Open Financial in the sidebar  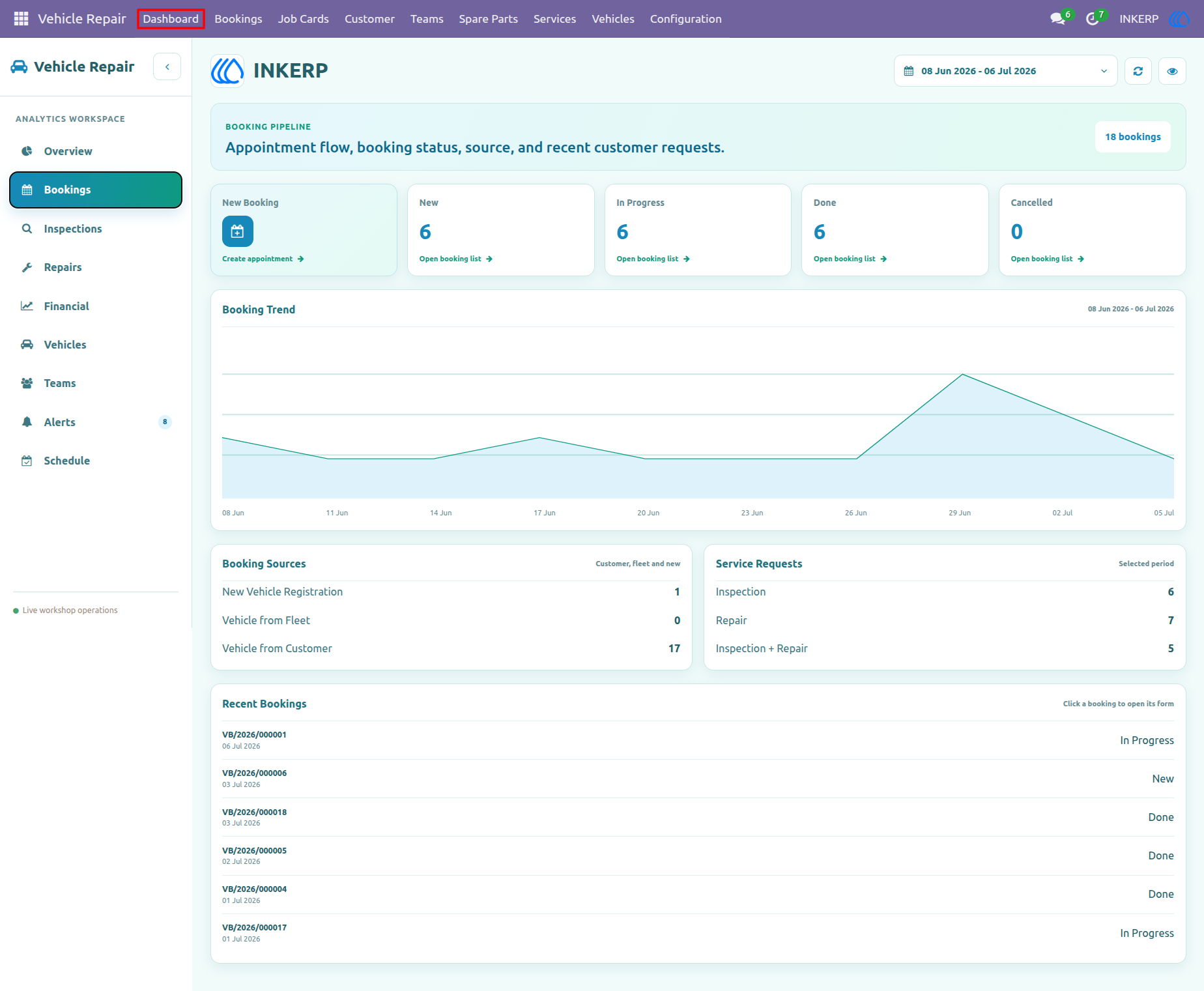[96, 306]
